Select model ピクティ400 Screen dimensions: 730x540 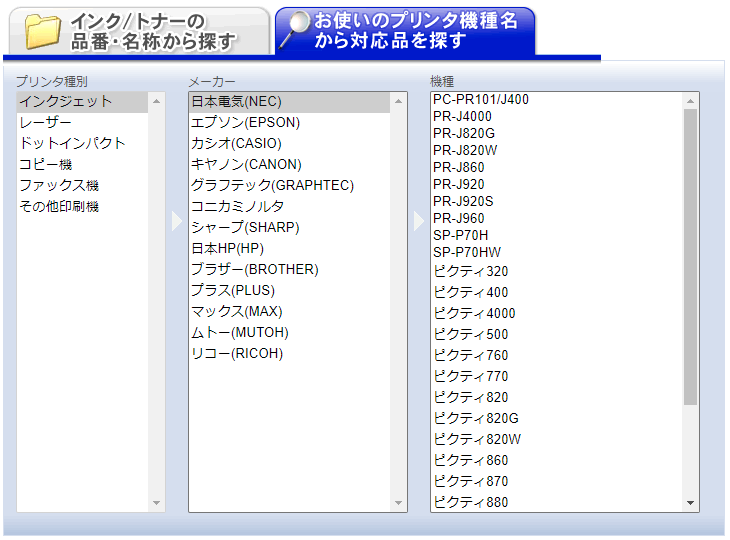[556, 292]
